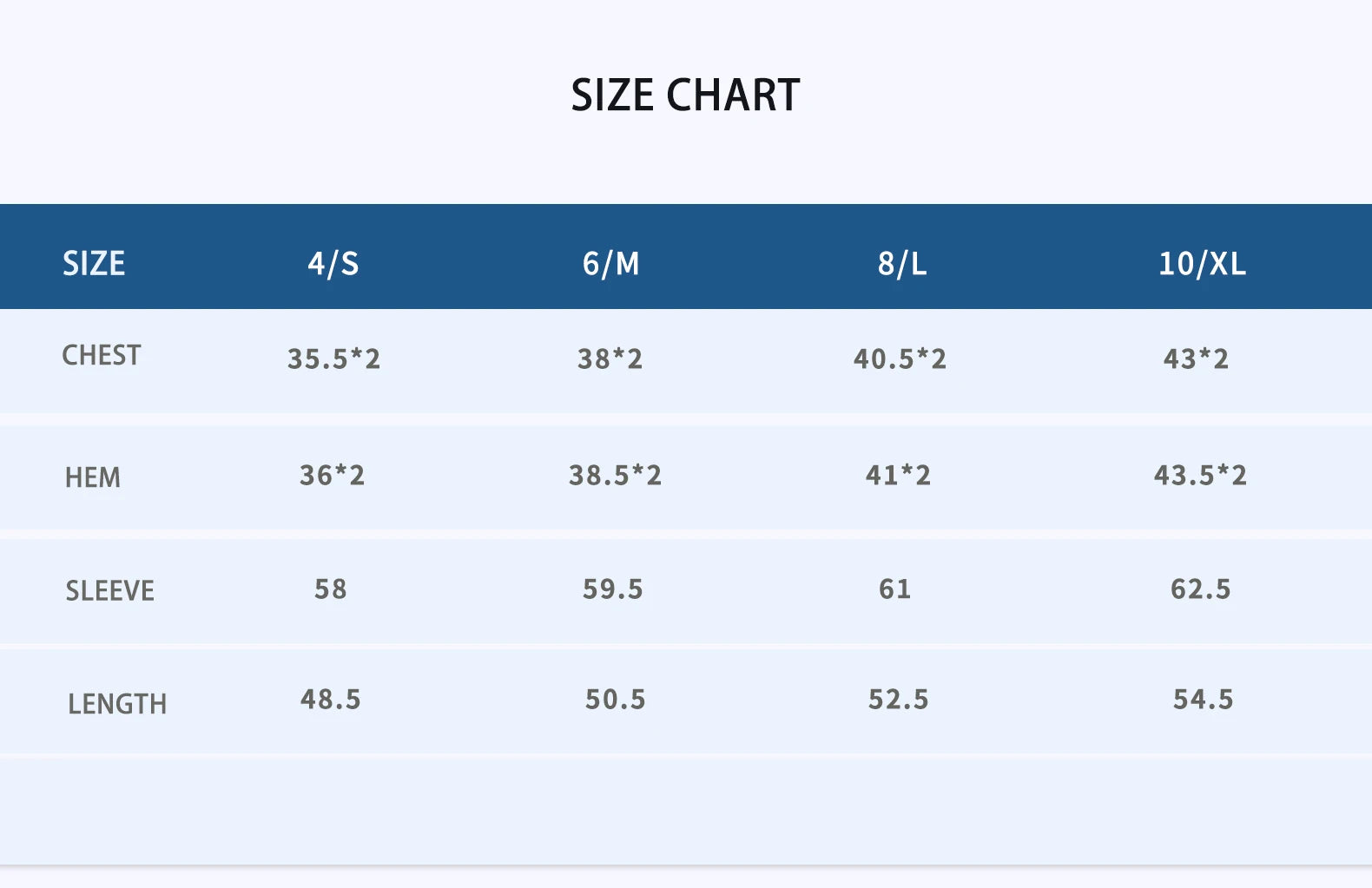Select the 43.5*2 hem measurement
1372x888 pixels.
tap(1200, 475)
